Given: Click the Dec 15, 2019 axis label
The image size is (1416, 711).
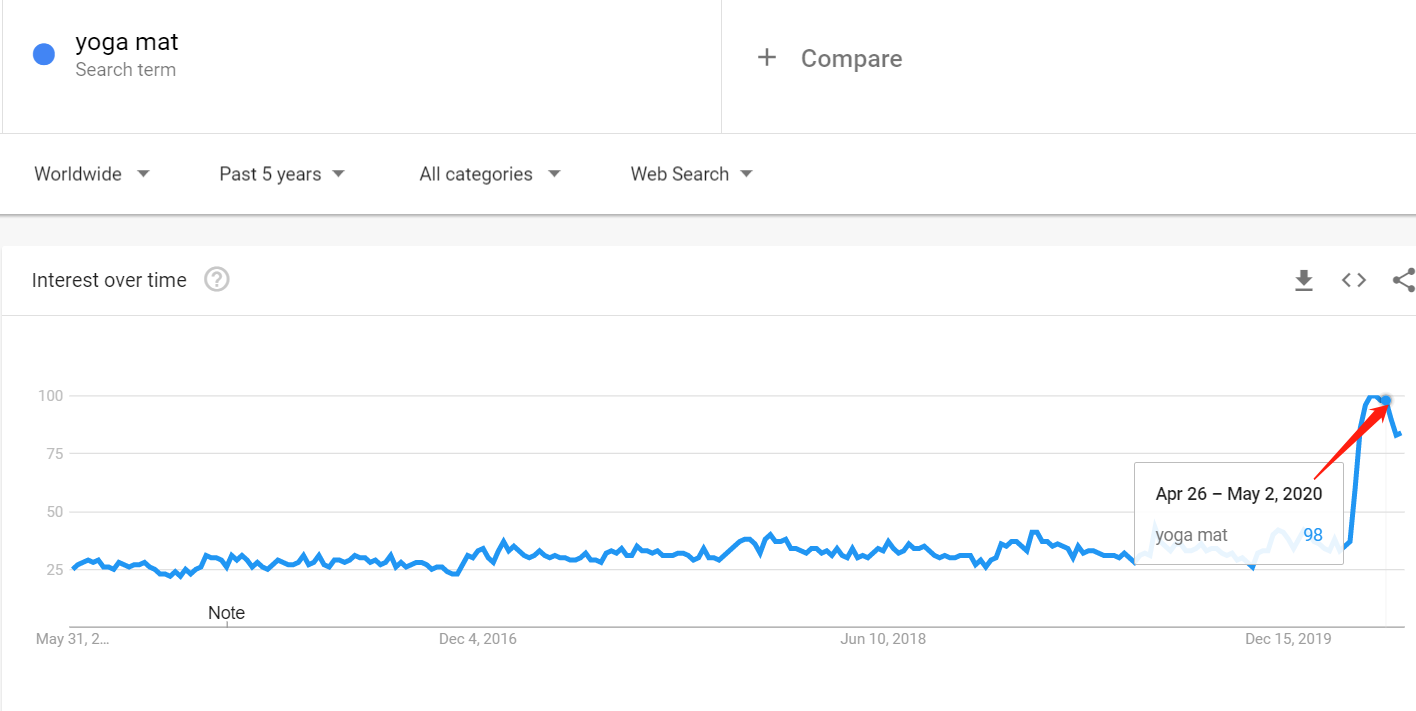Looking at the screenshot, I should [x=1288, y=639].
